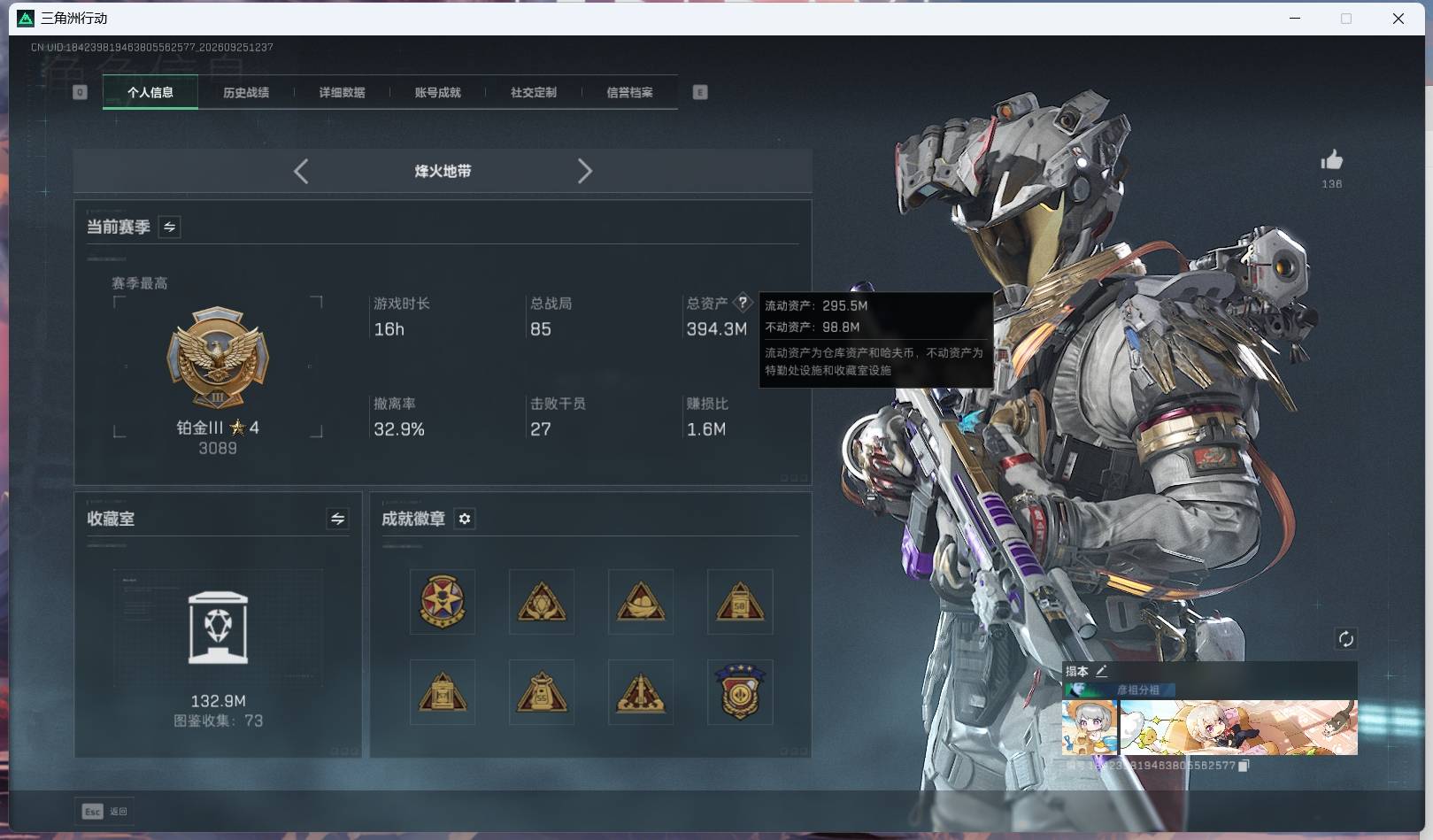Click the 1.6M 赚损比 value
Image resolution: width=1433 pixels, height=840 pixels.
pos(706,429)
